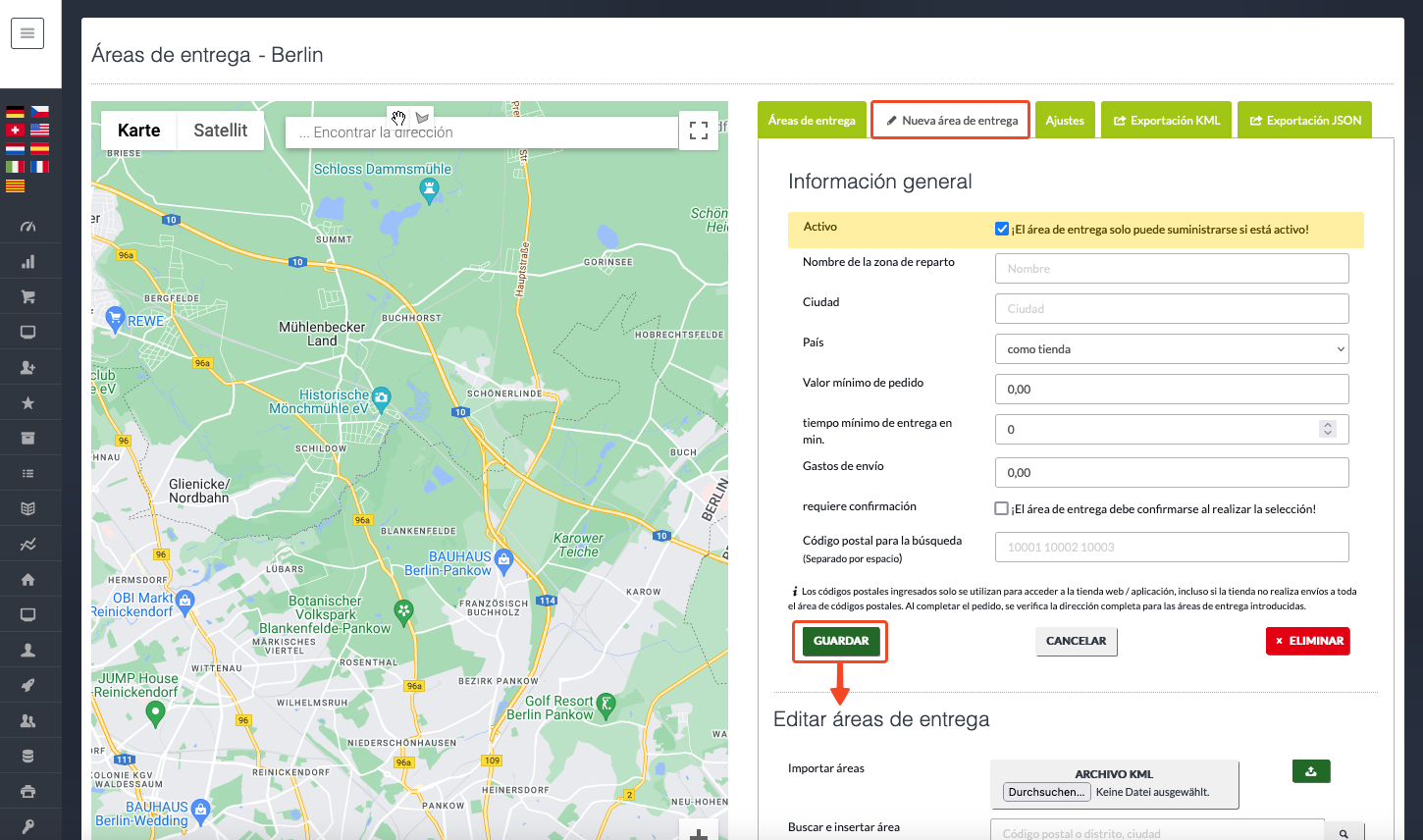Open the add-user sidebar icon
This screenshot has height=840, width=1423.
(27, 368)
